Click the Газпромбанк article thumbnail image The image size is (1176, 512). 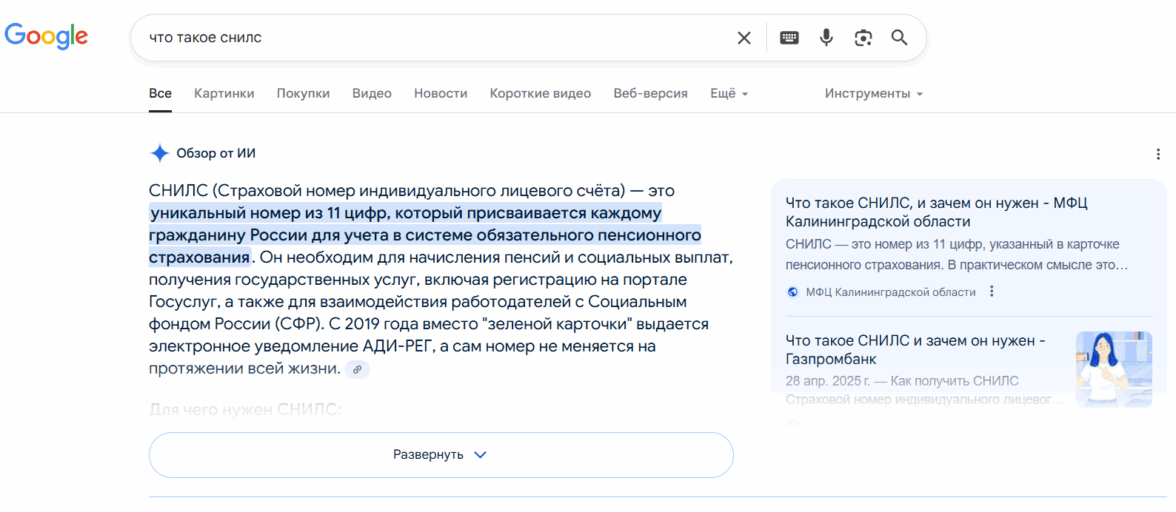(x=1113, y=368)
